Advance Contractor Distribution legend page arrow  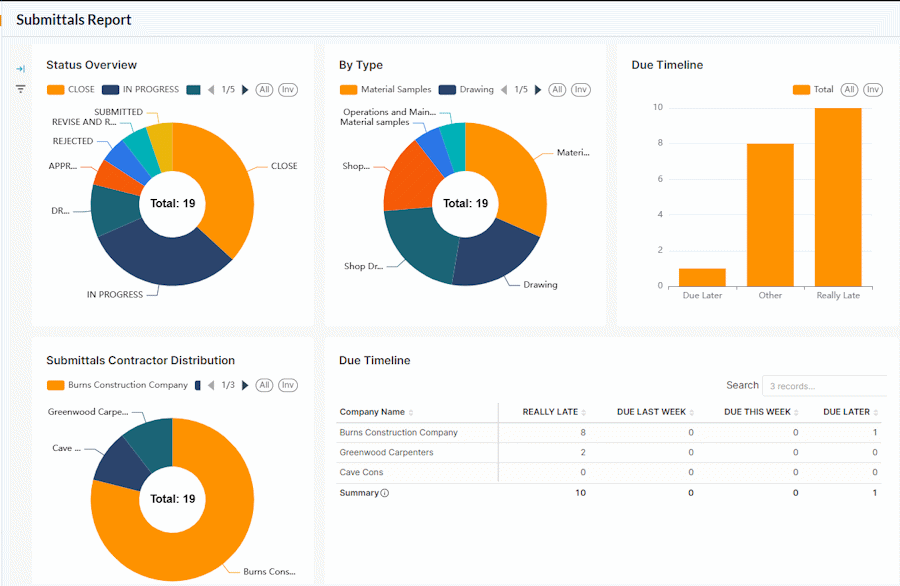tap(245, 385)
